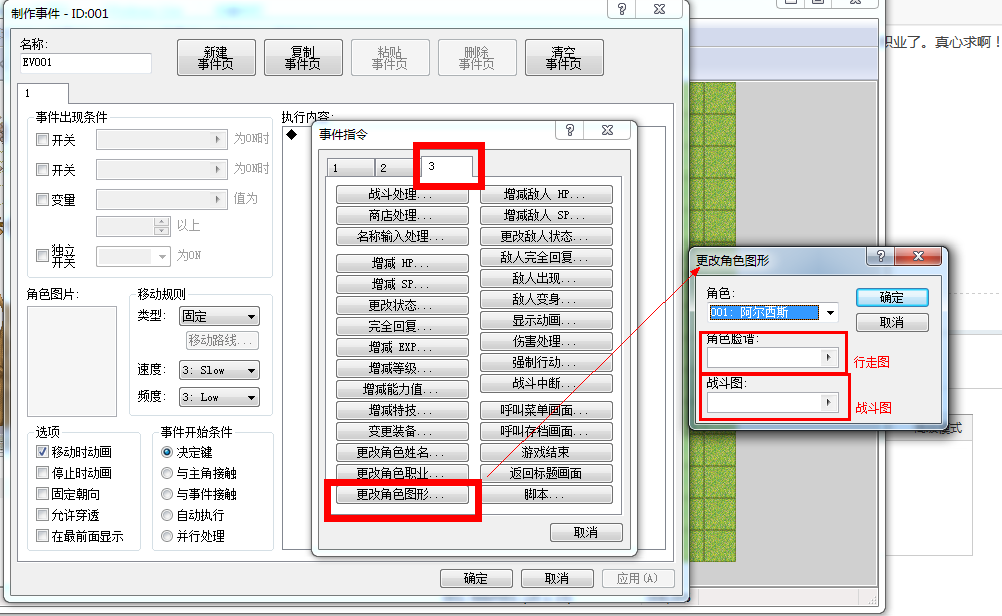Open first 开关 selector arrow
Viewport: 1002px width, 616px height.
(x=218, y=139)
